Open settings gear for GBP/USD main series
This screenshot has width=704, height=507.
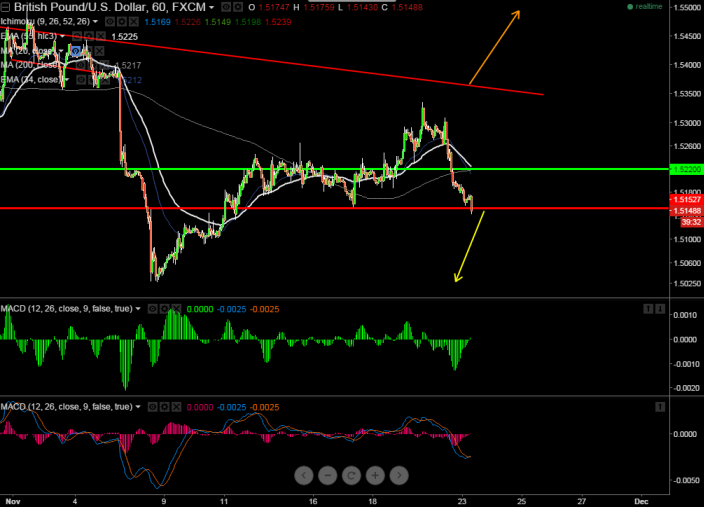238,7
